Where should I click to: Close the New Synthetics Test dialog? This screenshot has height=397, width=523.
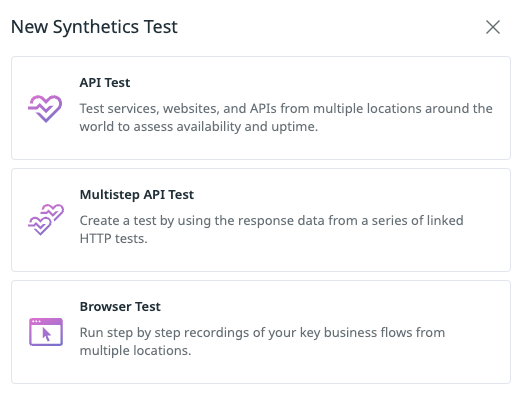pos(493,27)
